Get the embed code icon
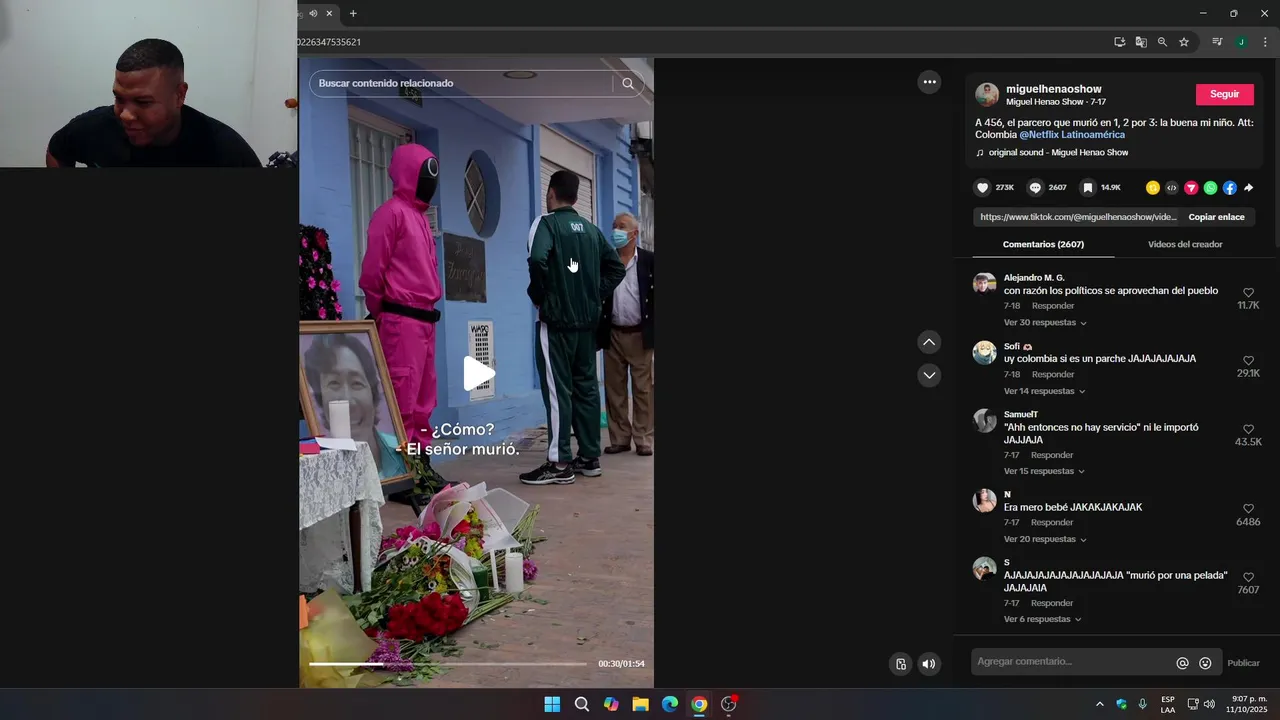The image size is (1280, 720). click(1172, 188)
